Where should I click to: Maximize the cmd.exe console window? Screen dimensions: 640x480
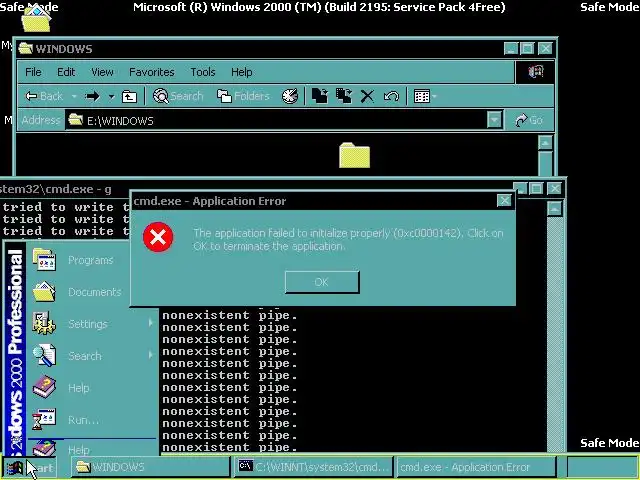tap(536, 189)
